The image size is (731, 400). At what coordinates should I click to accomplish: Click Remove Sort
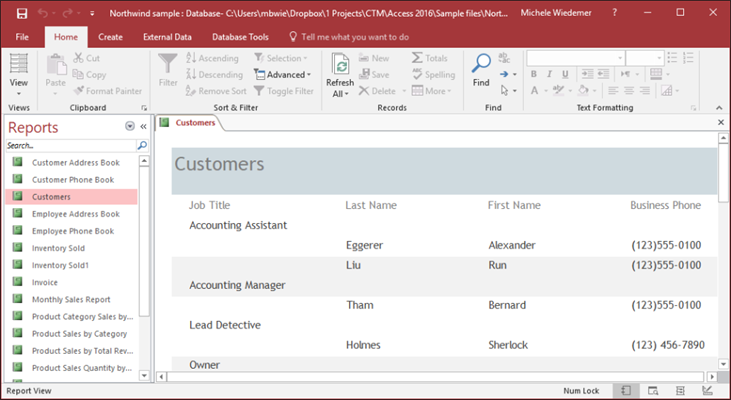tap(216, 91)
